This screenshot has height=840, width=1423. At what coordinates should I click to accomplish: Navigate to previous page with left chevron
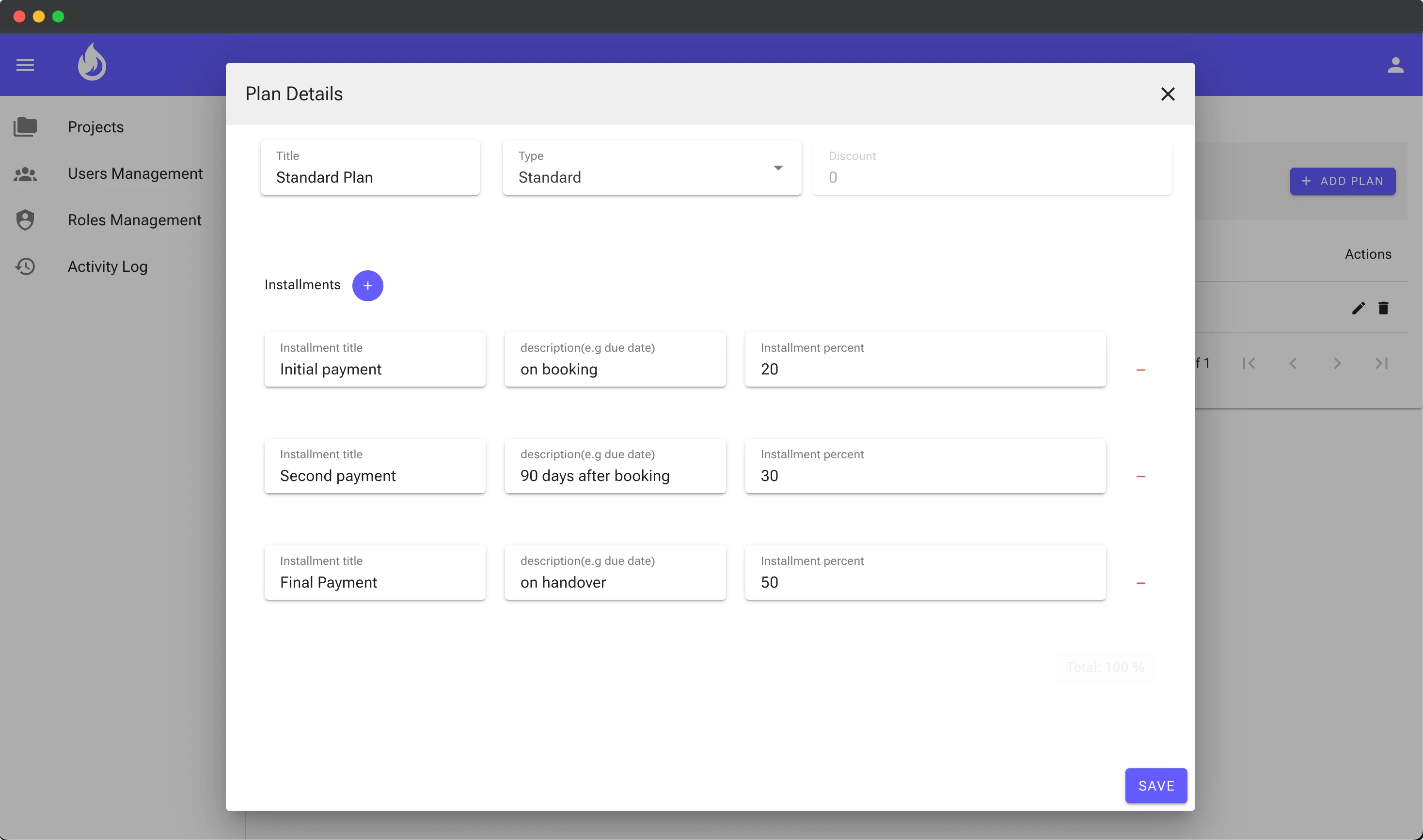pos(1293,363)
